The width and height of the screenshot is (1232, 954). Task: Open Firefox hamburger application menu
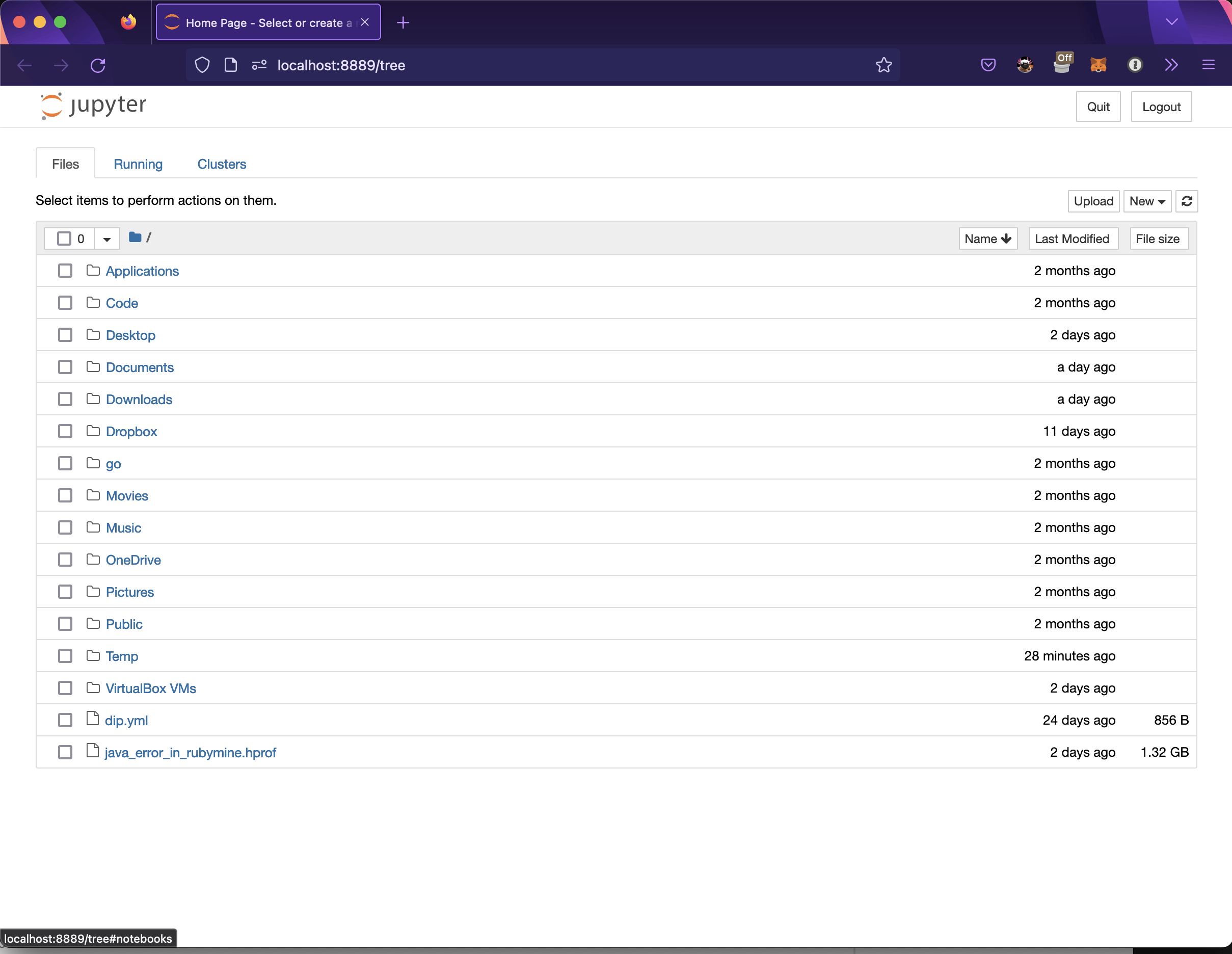tap(1208, 65)
